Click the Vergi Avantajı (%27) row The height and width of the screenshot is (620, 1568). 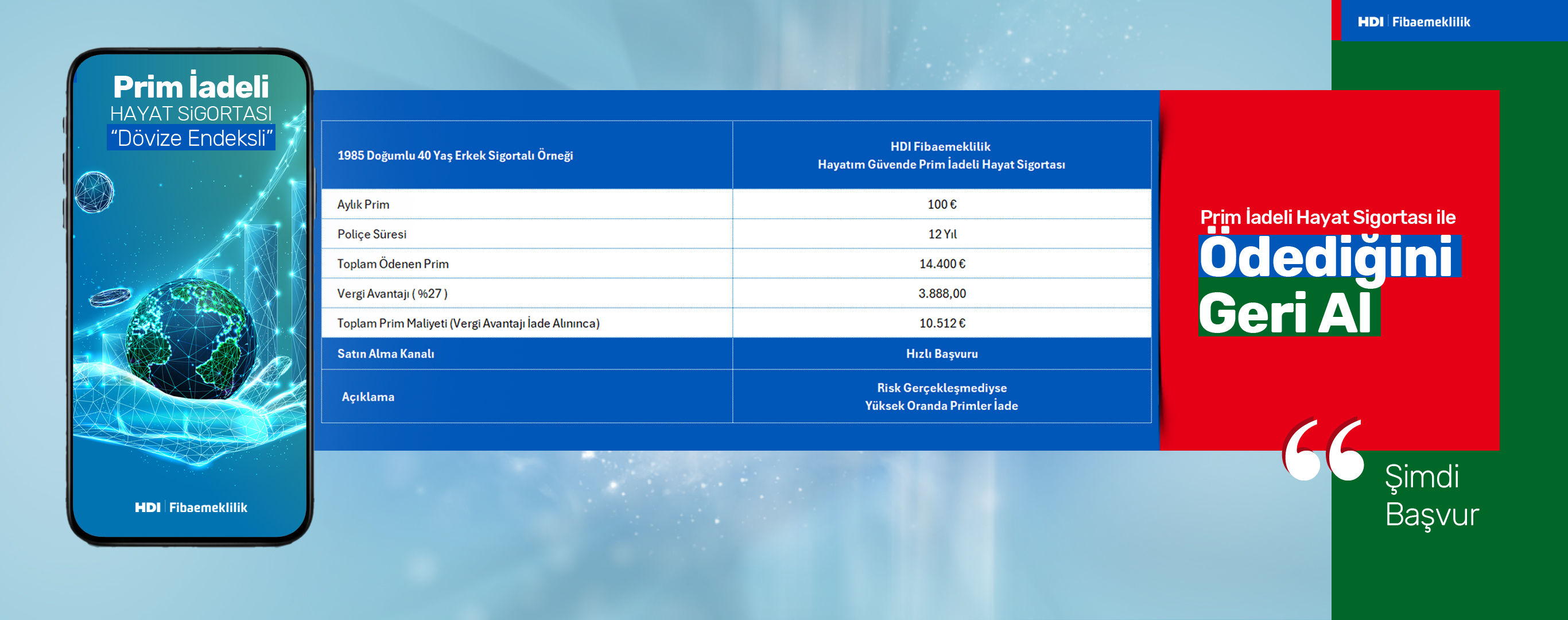[392, 293]
